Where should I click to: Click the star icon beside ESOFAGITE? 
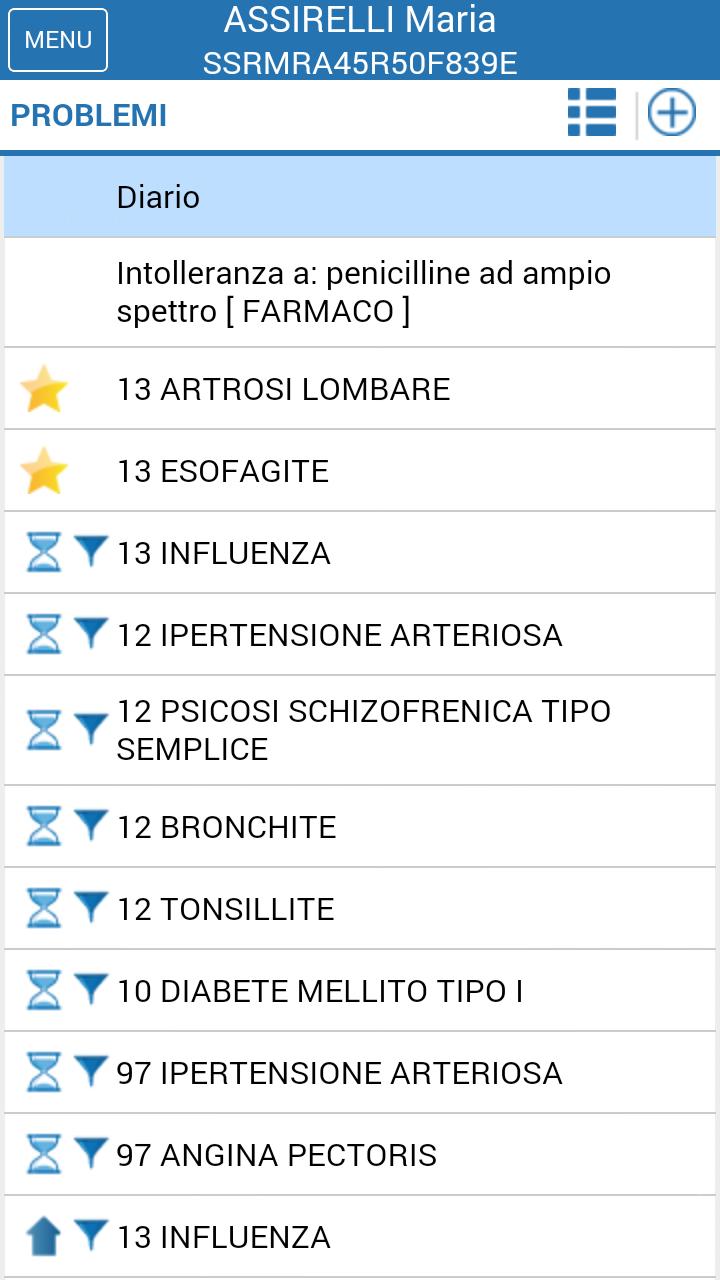[x=44, y=471]
